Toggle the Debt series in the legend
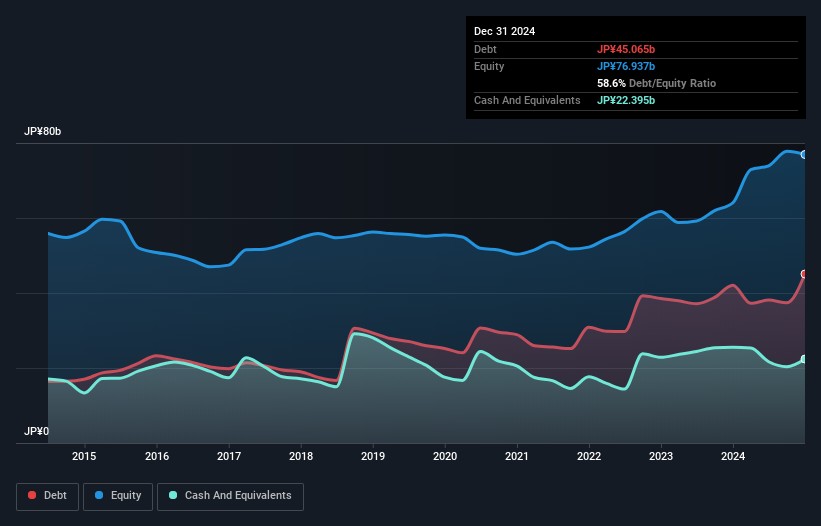The width and height of the screenshot is (821, 526). click(48, 496)
